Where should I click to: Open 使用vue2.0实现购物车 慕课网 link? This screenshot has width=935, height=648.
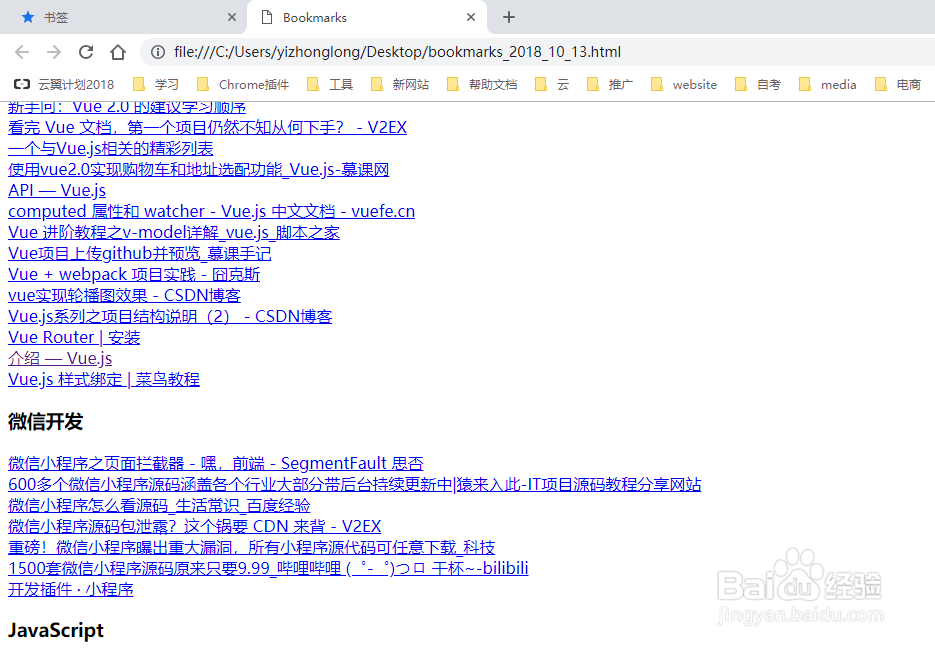[199, 169]
